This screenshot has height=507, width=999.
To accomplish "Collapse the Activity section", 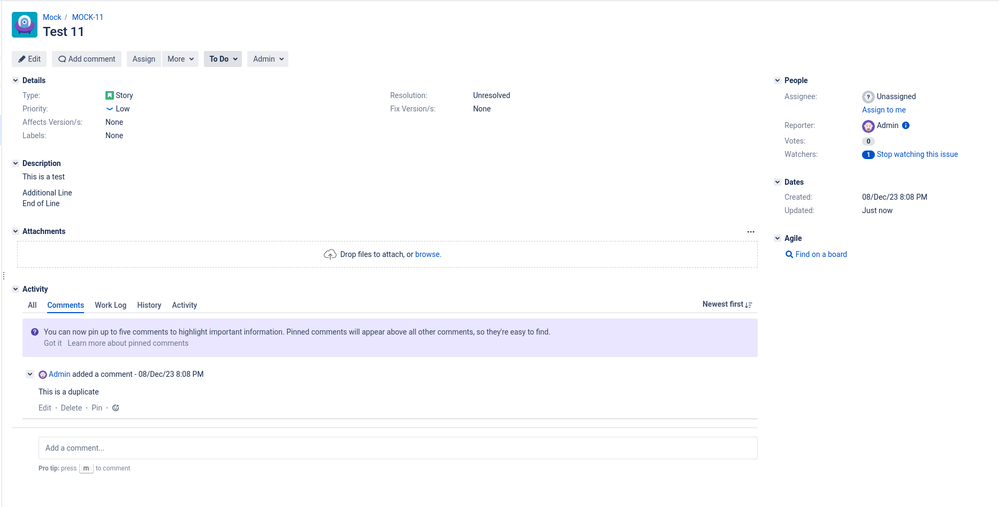I will (x=15, y=289).
